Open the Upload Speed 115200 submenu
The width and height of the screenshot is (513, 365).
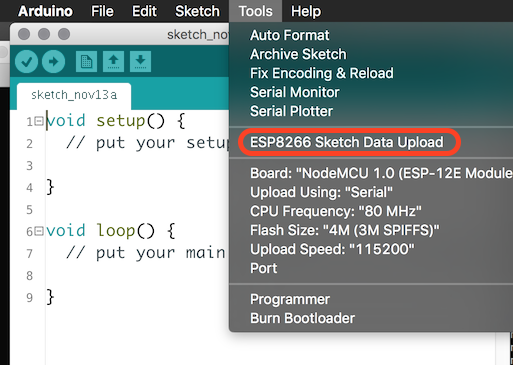tap(332, 249)
